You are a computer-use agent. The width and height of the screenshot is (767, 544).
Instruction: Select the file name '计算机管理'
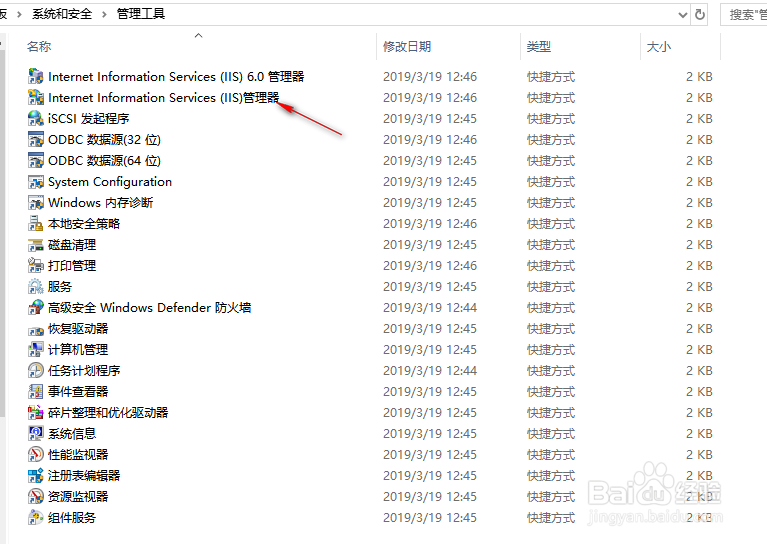[x=78, y=350]
